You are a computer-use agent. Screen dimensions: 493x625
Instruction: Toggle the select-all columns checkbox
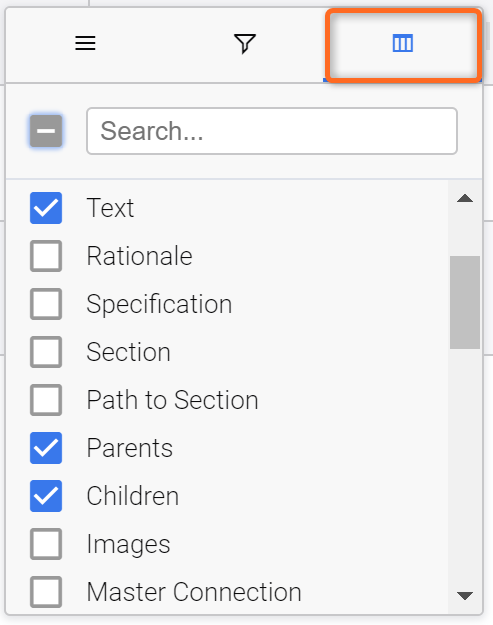(x=46, y=131)
